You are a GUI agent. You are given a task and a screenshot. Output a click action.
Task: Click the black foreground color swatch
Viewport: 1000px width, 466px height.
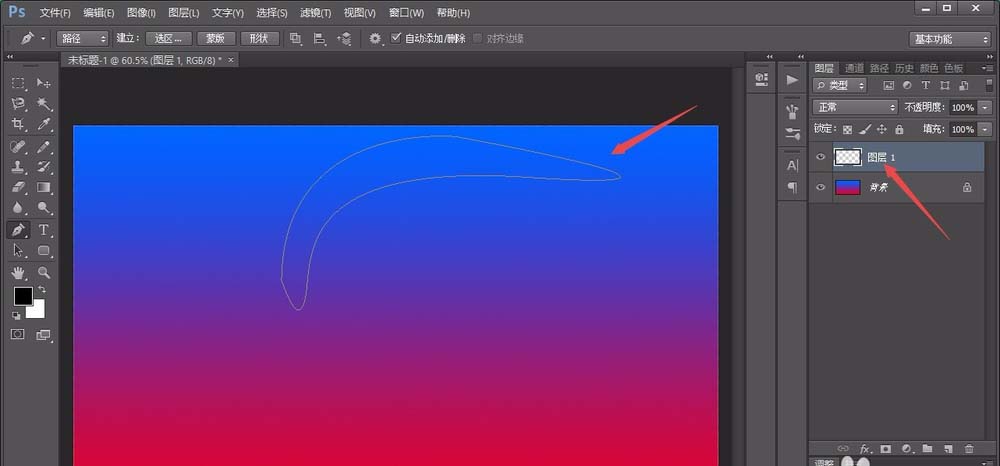[22, 297]
